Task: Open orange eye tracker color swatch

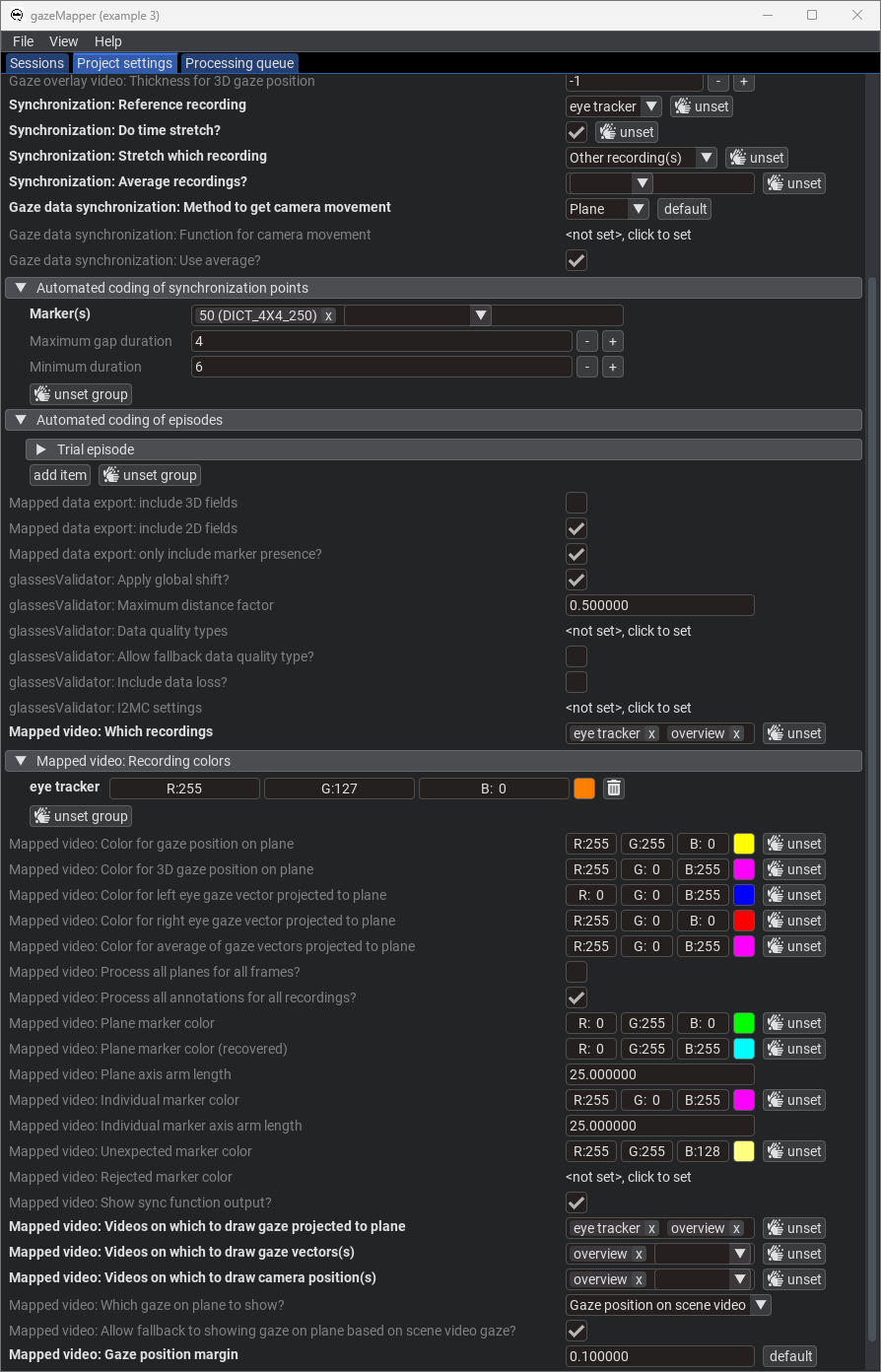Action: [x=584, y=788]
